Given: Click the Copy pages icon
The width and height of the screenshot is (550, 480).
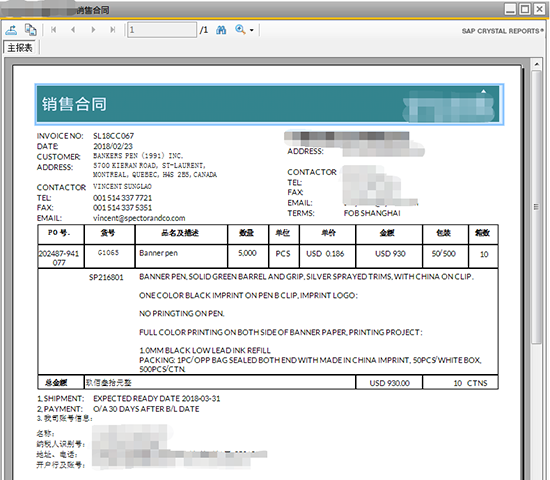Looking at the screenshot, I should (x=31, y=30).
